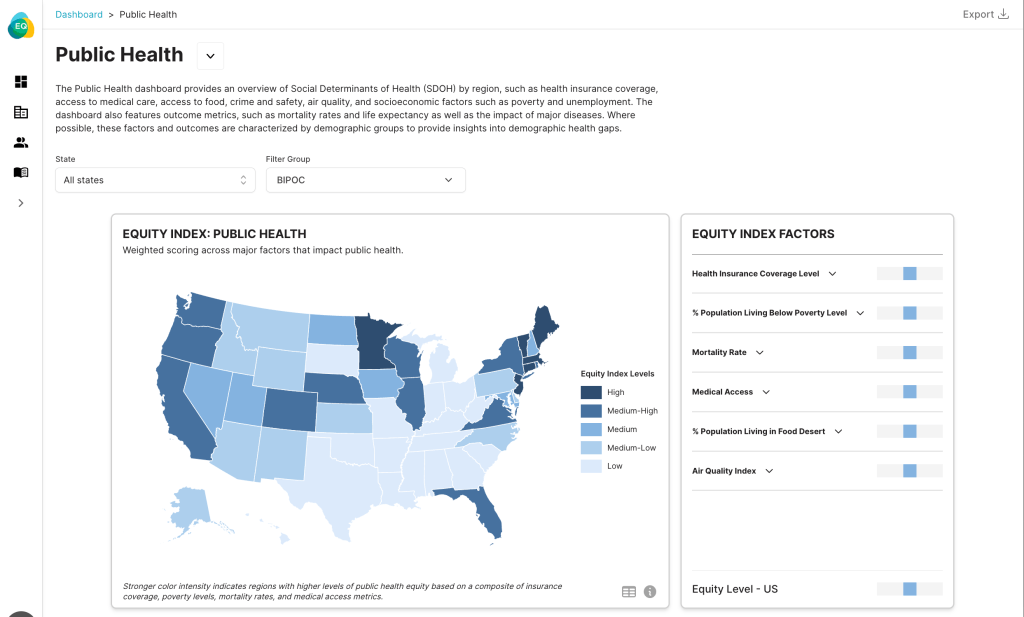
Task: Open the book icon in sidebar
Action: pos(21,172)
